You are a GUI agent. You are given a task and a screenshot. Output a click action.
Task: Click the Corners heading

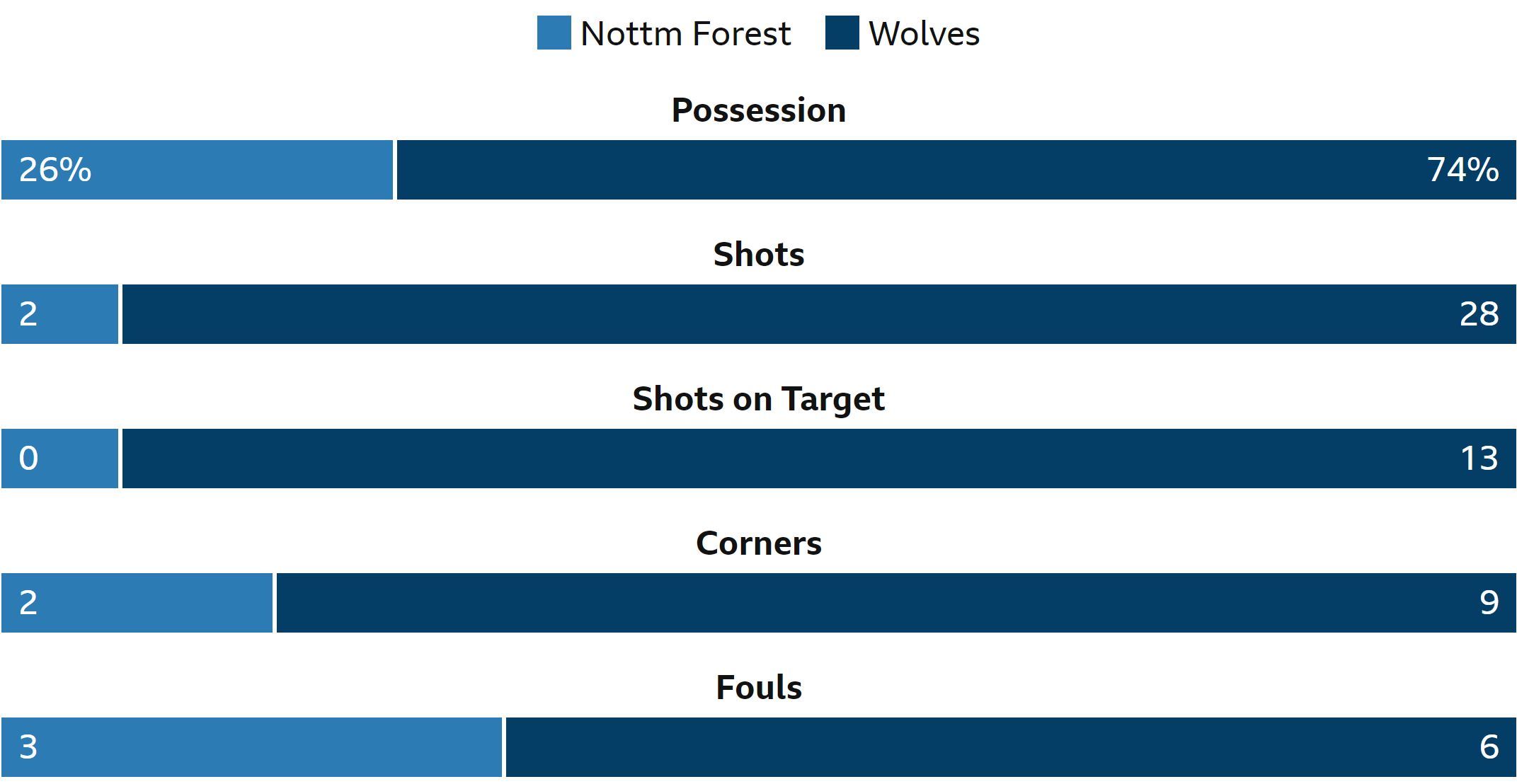click(758, 543)
